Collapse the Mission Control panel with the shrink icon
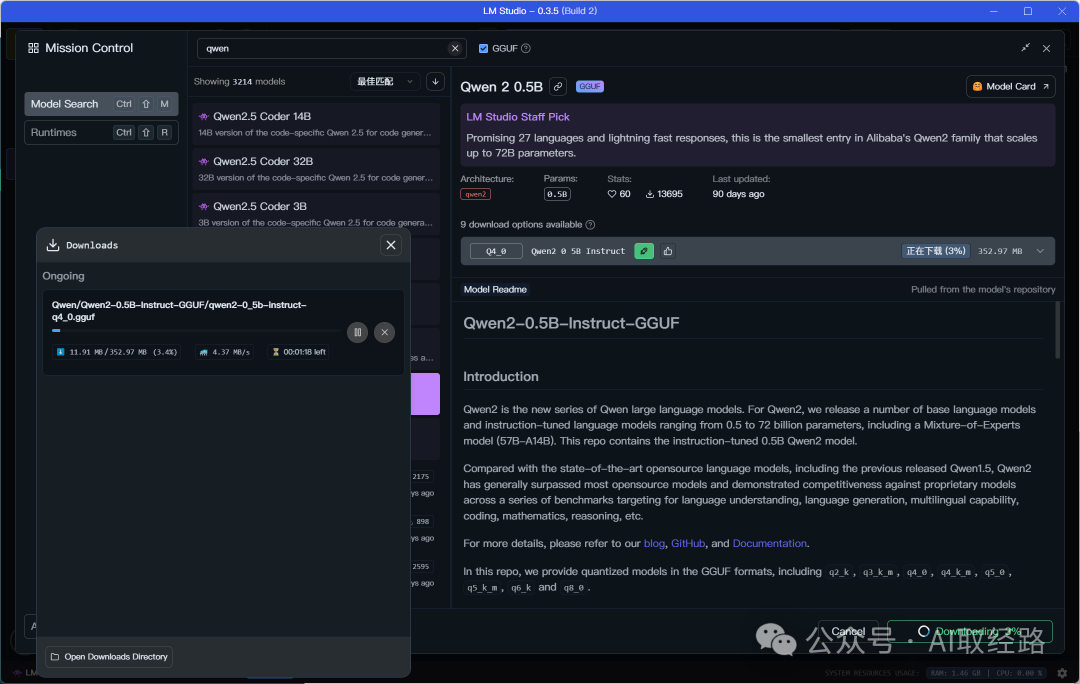 click(x=1026, y=48)
